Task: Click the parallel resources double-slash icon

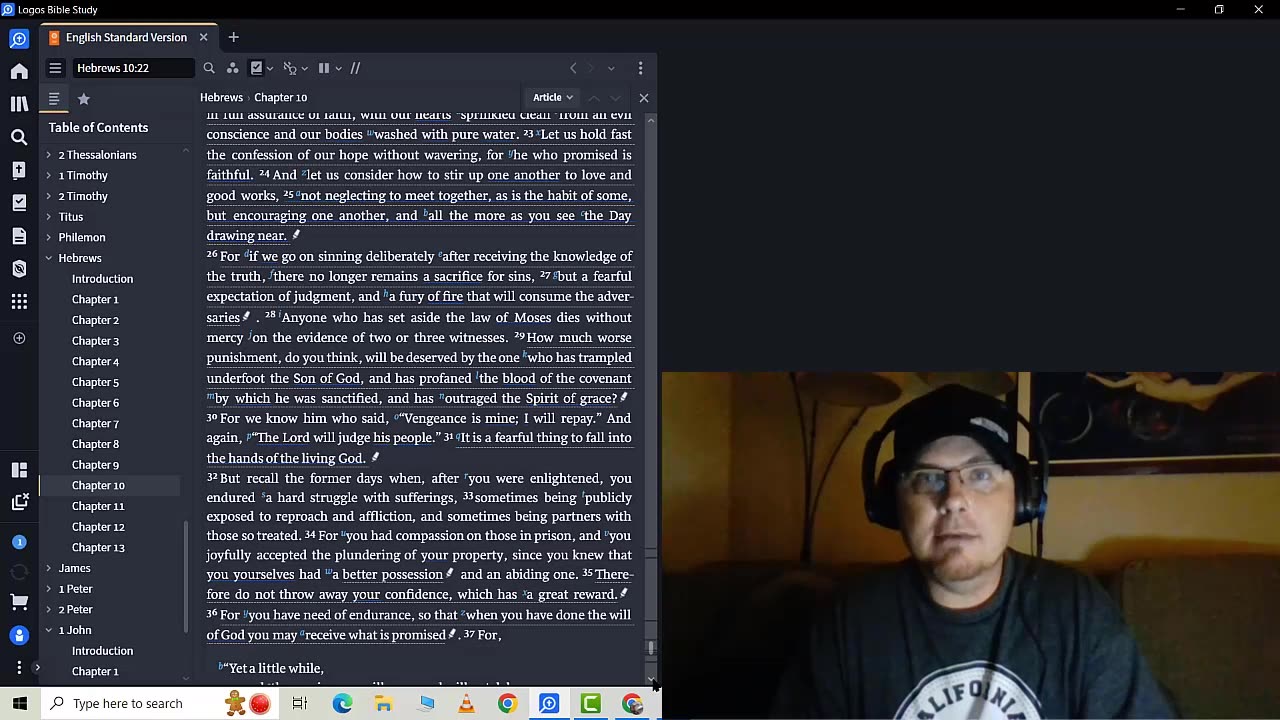Action: click(355, 68)
